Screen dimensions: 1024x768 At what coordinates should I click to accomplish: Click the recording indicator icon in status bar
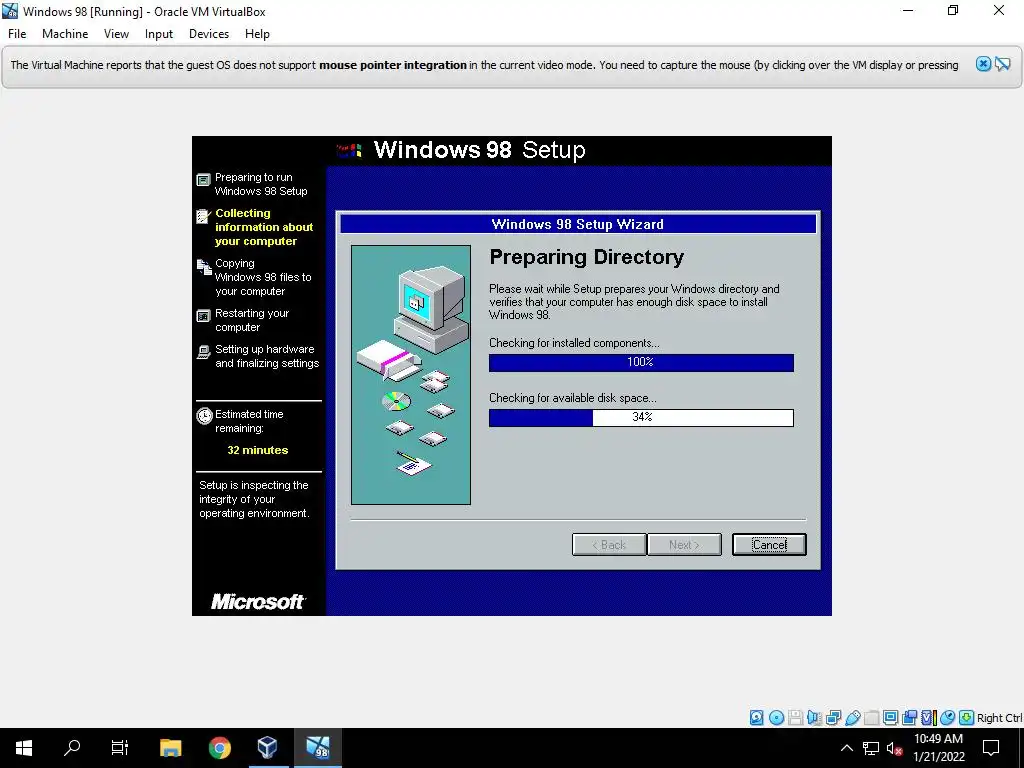coord(909,718)
